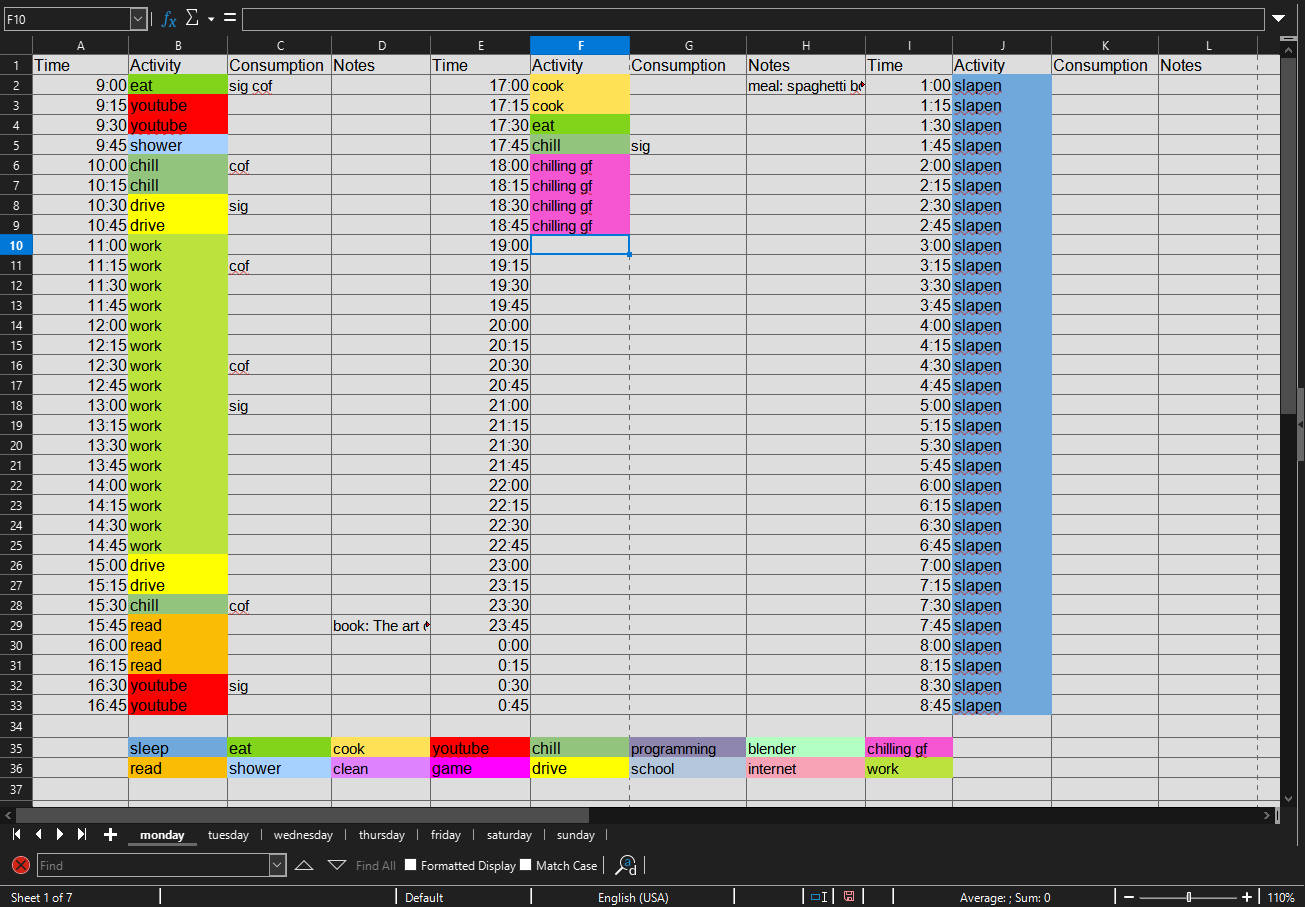Enable the Match Case checkbox

tap(526, 865)
